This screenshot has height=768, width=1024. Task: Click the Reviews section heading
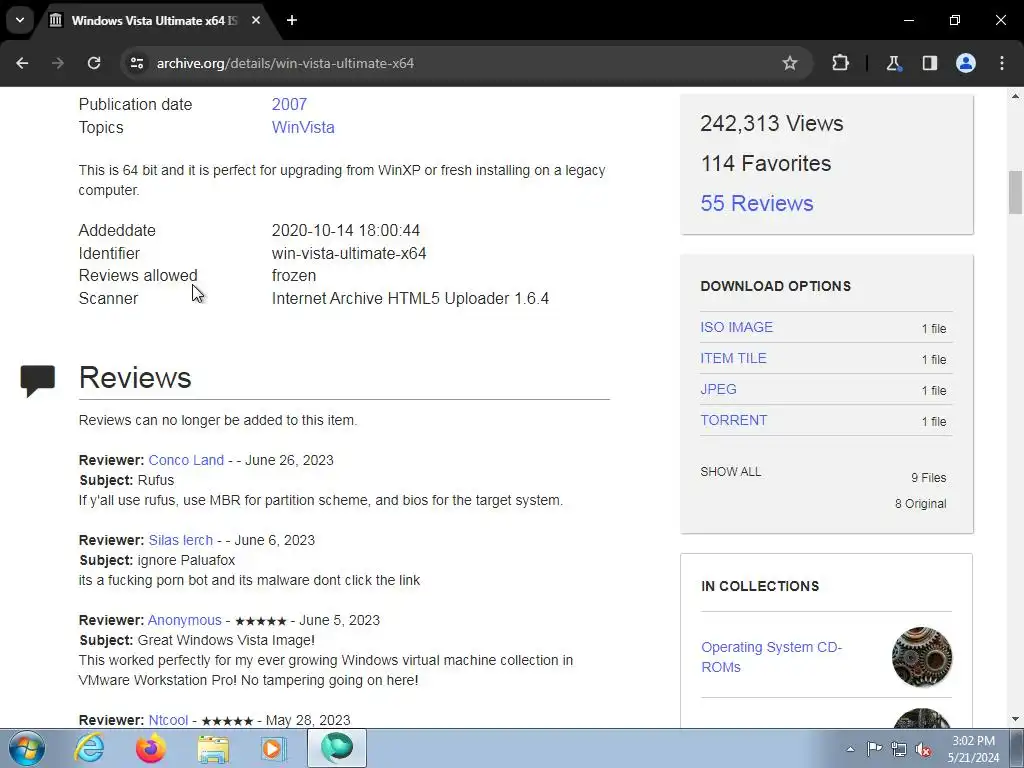pyautogui.click(x=135, y=377)
